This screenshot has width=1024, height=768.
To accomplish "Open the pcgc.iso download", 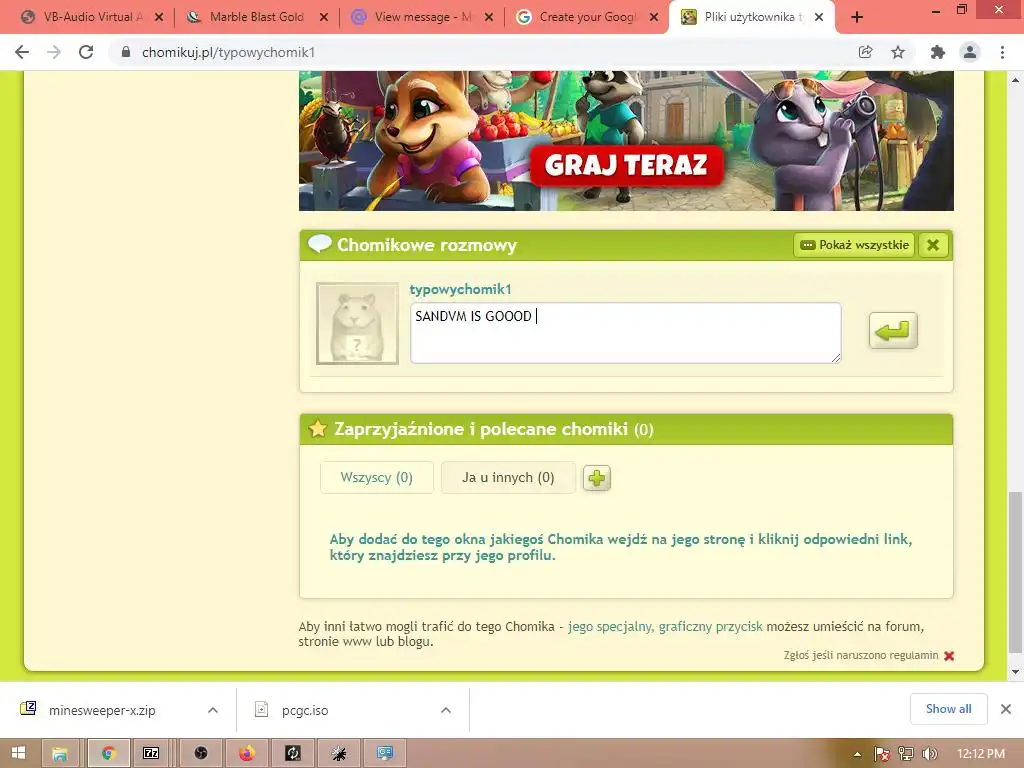I will tap(305, 710).
